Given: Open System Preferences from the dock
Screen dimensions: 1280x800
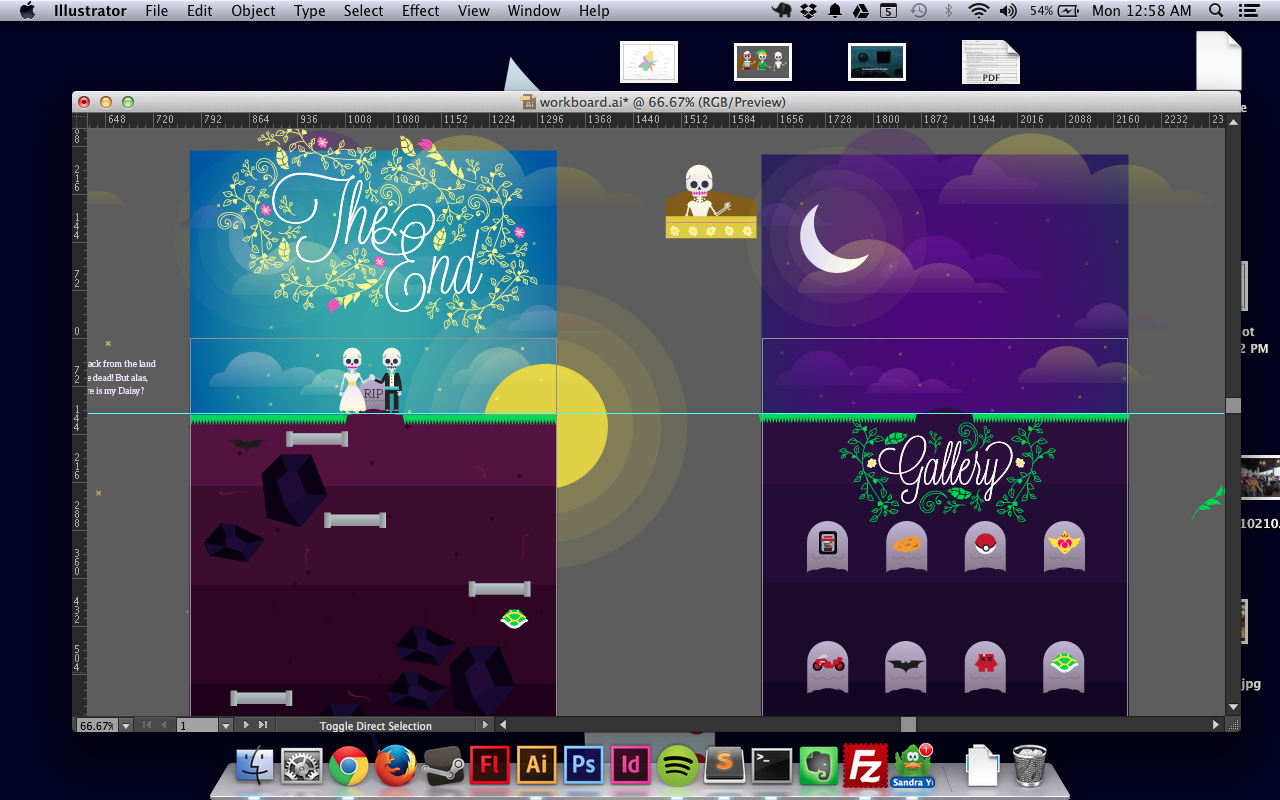Looking at the screenshot, I should [x=301, y=766].
